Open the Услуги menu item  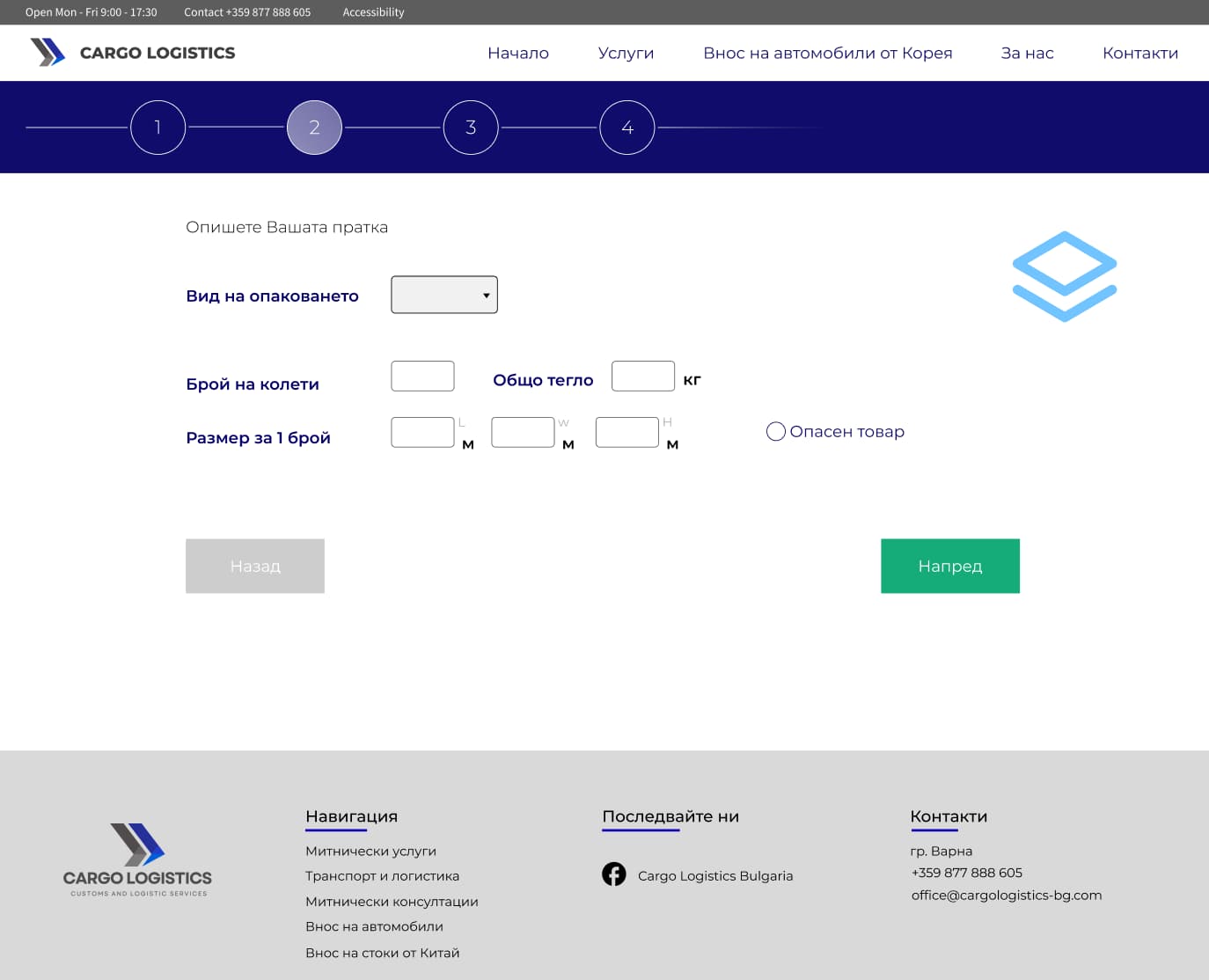626,53
